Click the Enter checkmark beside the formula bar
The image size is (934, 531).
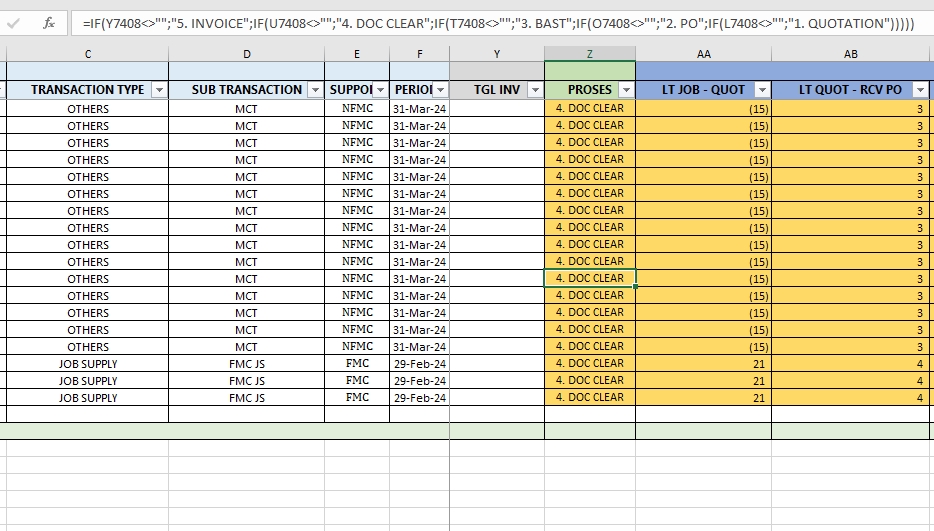pos(13,24)
